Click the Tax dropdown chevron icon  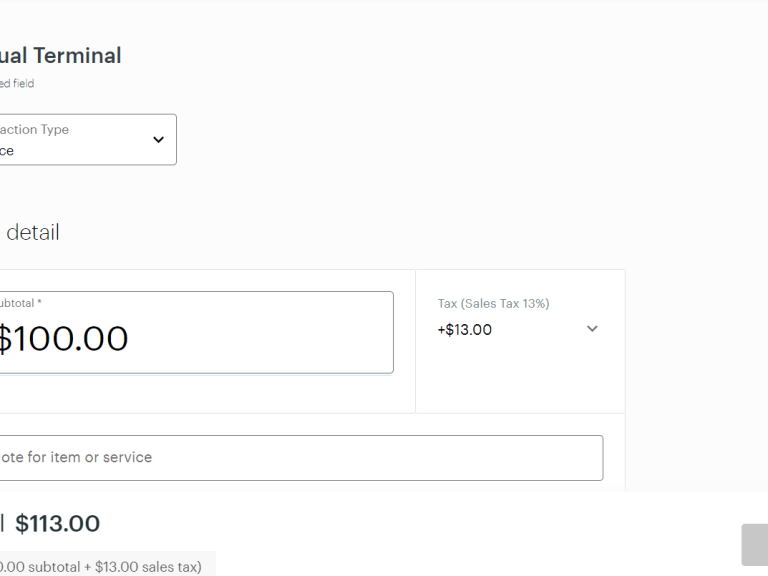pos(592,329)
